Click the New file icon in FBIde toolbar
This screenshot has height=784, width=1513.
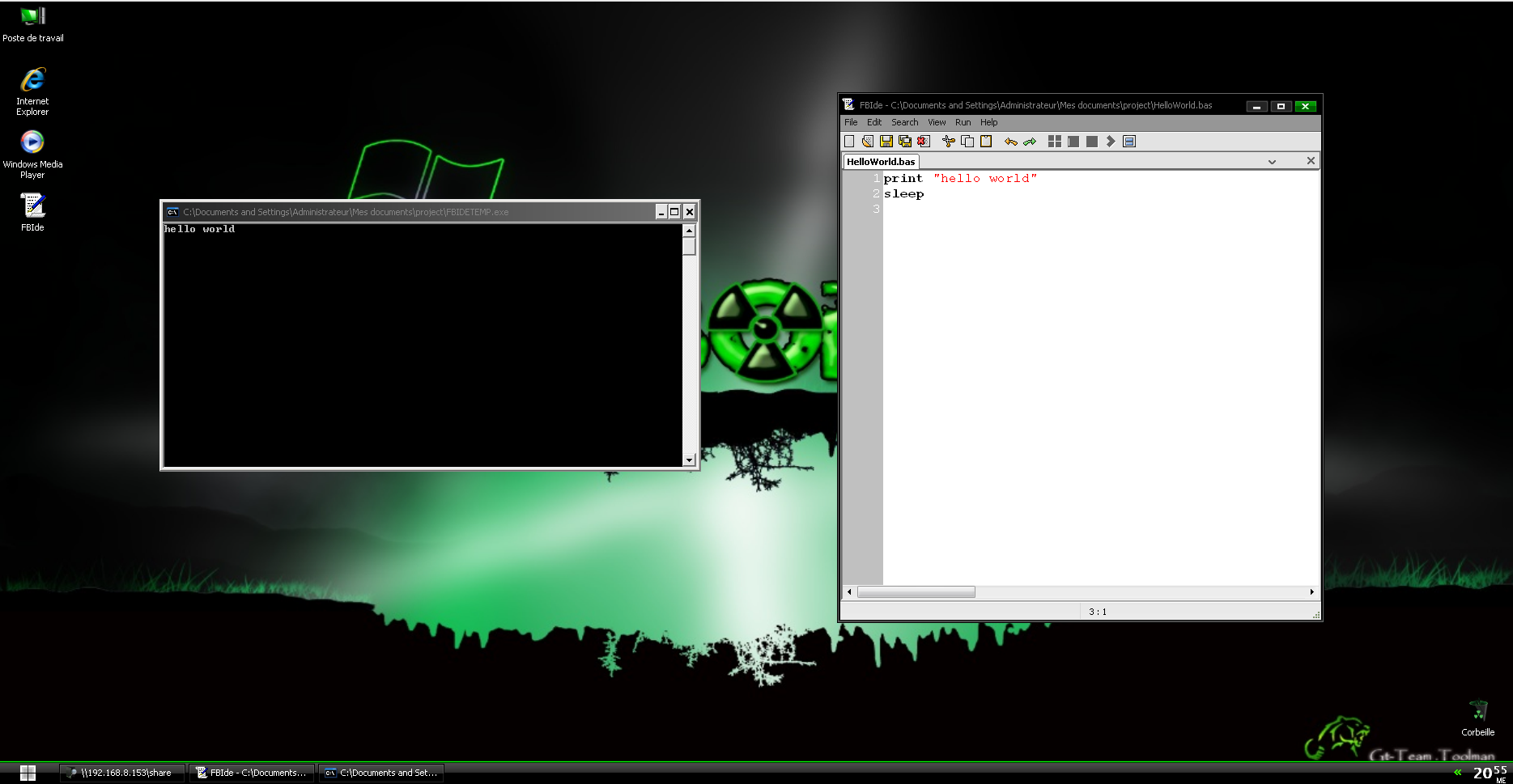click(849, 142)
